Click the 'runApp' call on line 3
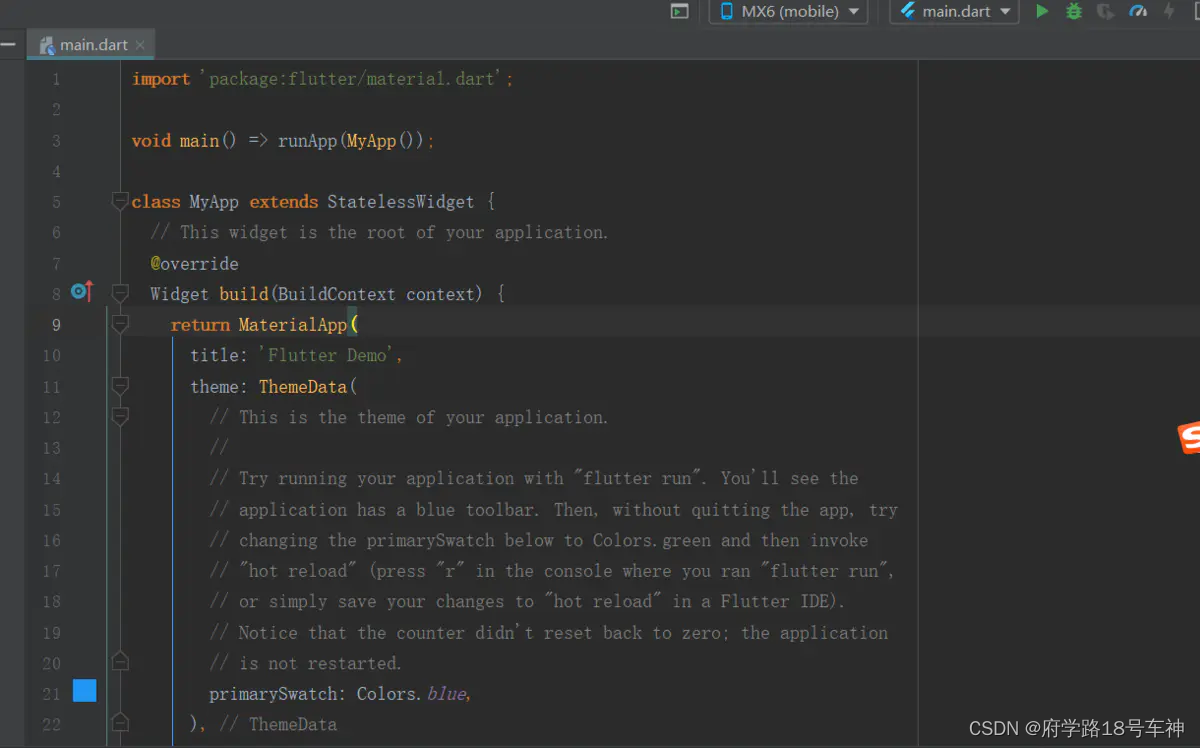 pos(307,141)
